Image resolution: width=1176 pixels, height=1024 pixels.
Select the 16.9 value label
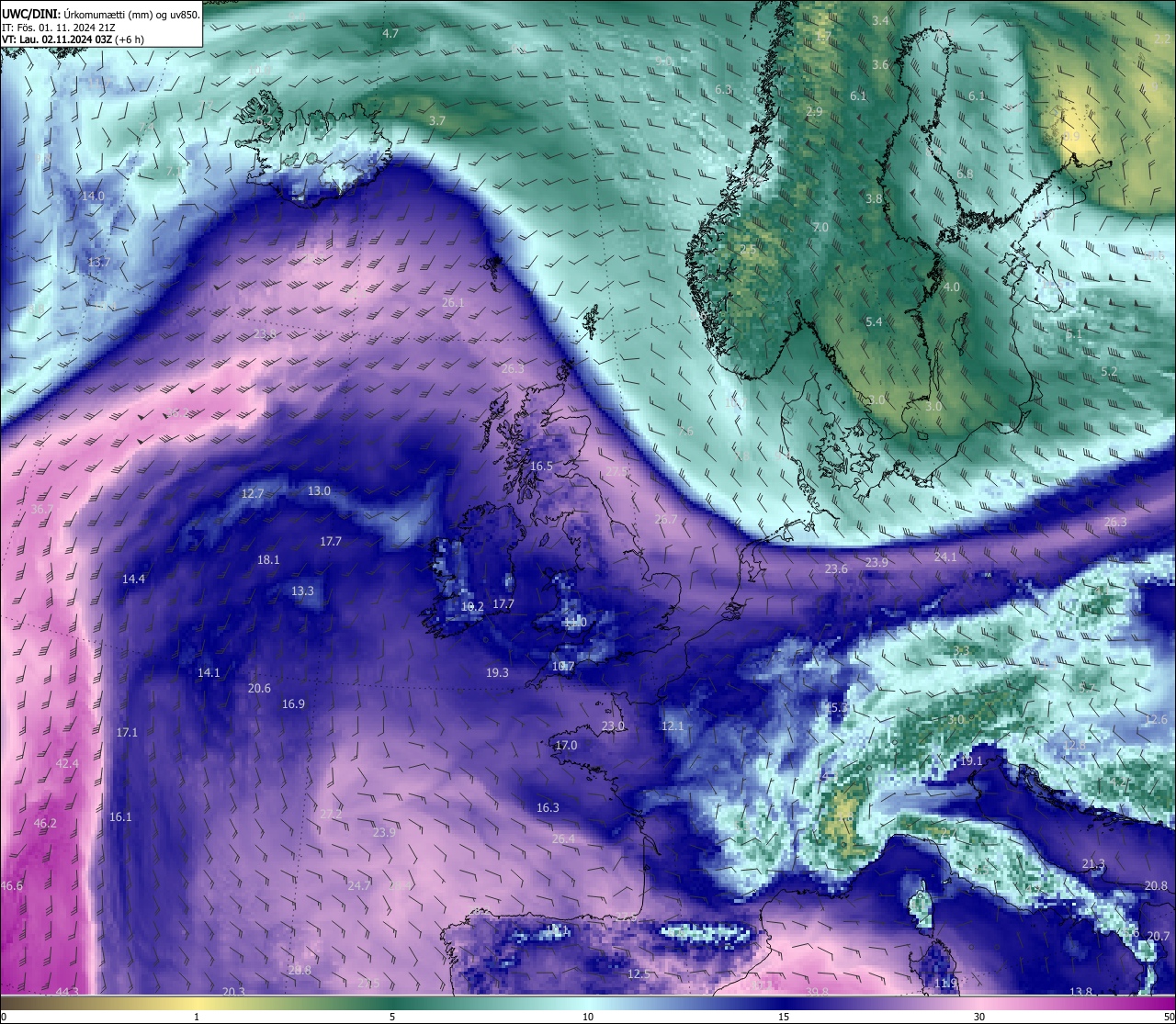(x=293, y=704)
